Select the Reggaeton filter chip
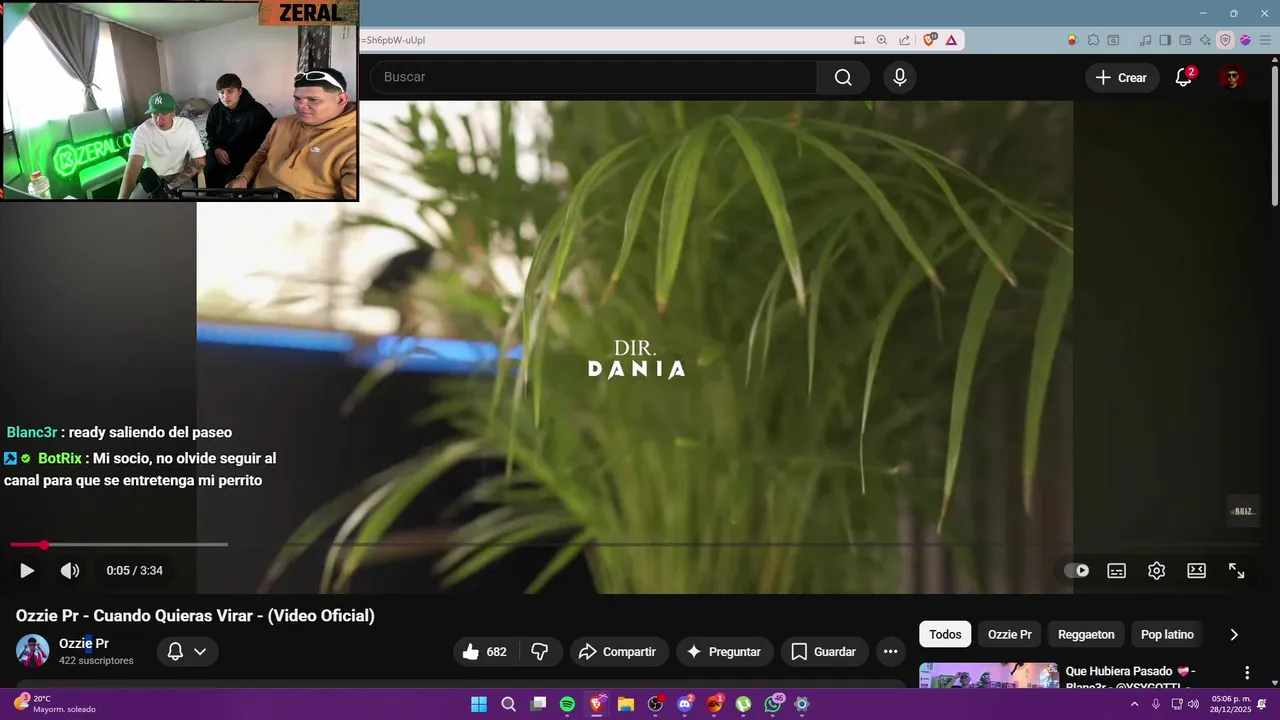1280x720 pixels. click(x=1086, y=634)
